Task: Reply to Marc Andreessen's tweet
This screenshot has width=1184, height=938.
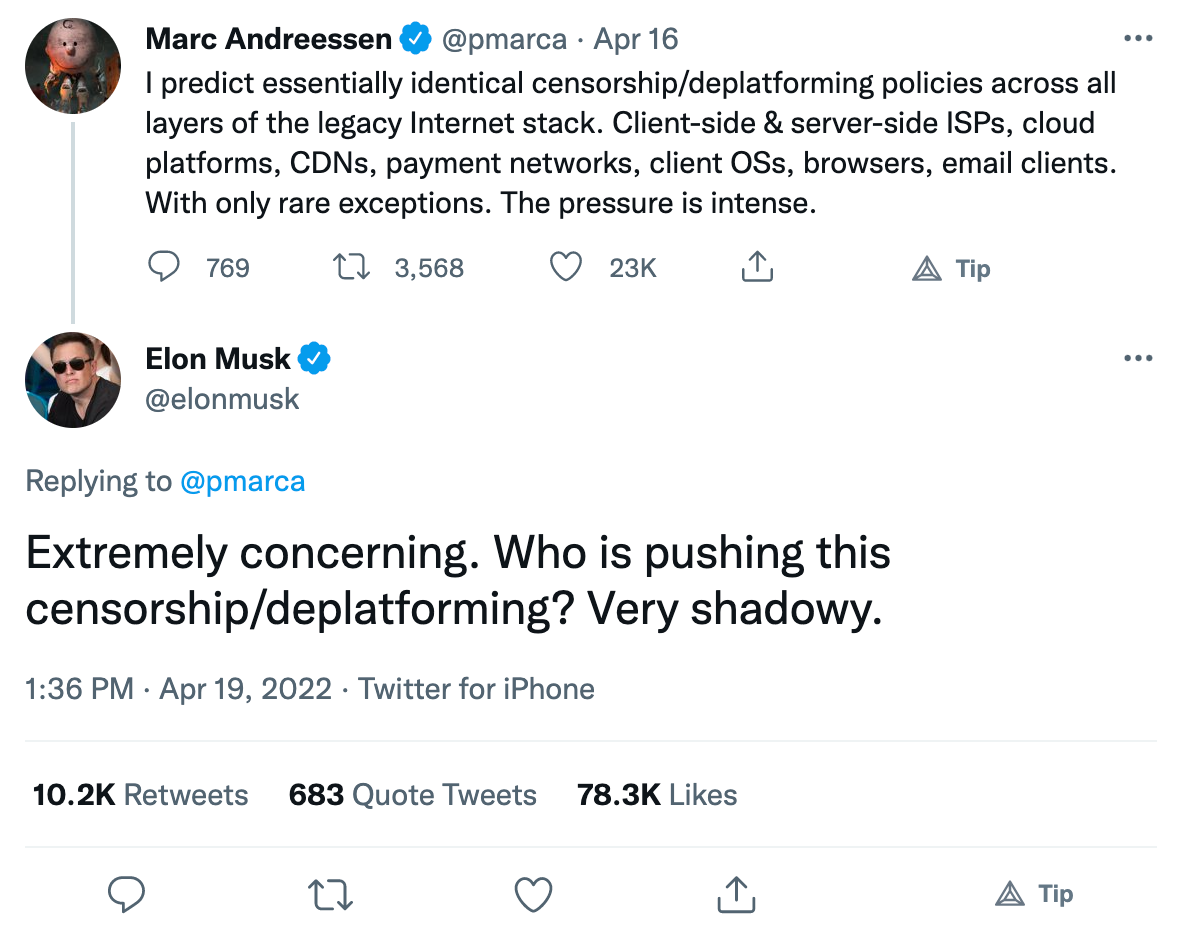Action: tap(163, 267)
